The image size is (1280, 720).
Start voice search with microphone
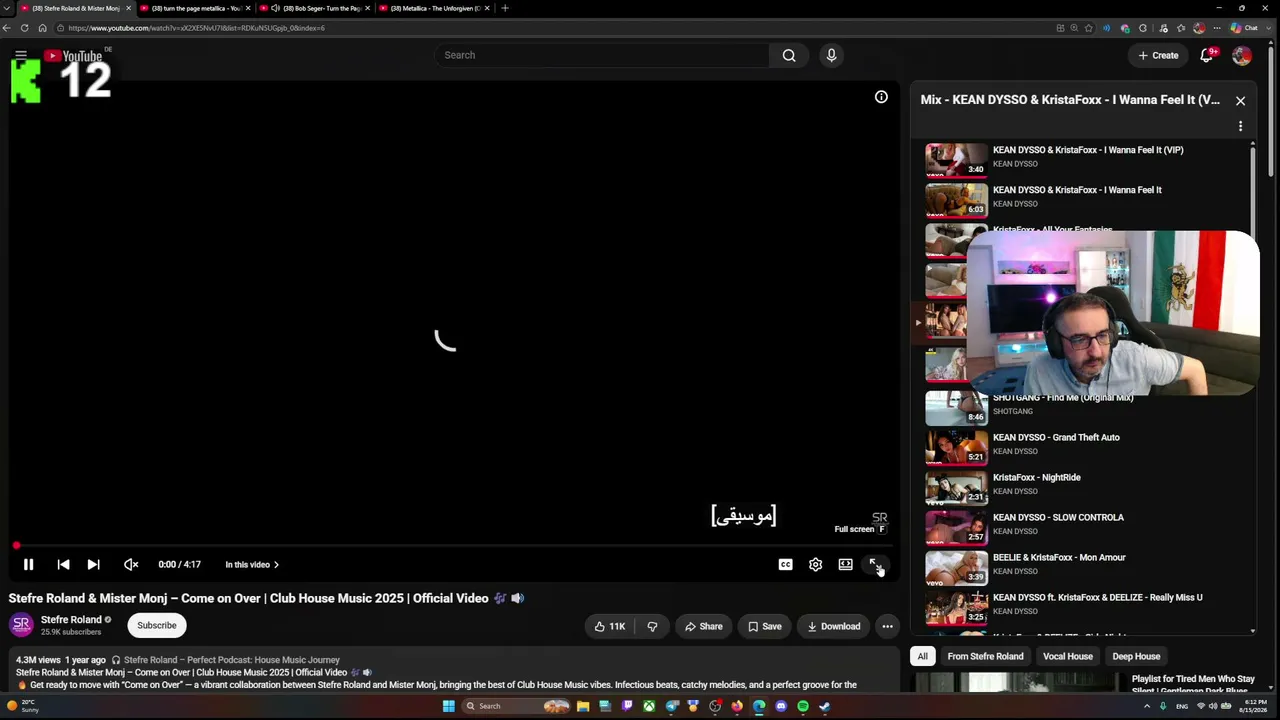coord(831,55)
